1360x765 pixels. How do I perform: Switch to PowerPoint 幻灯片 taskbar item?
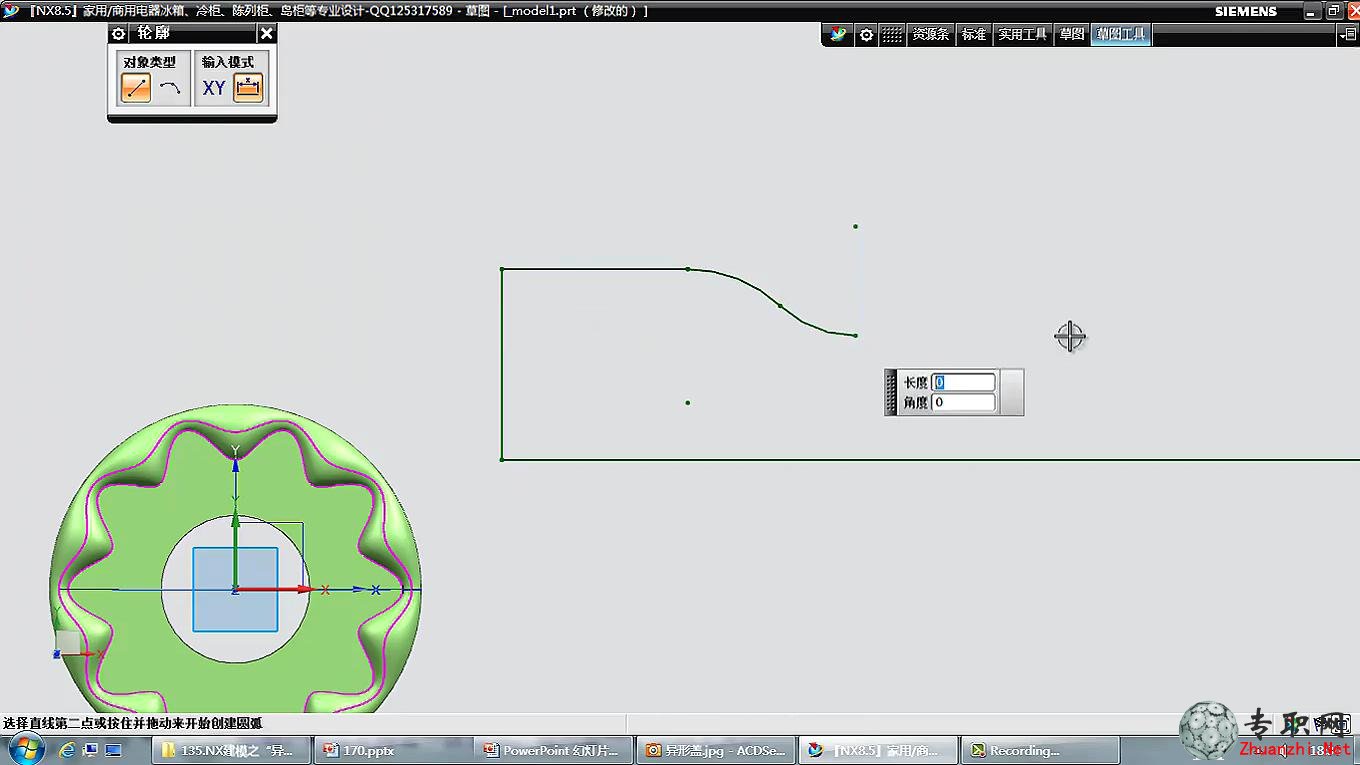coord(553,750)
